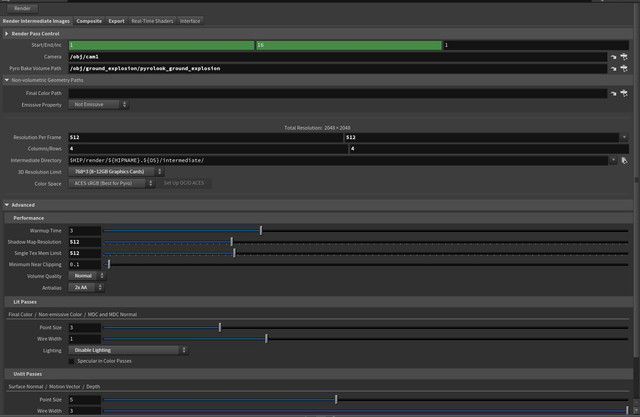Click the Unlit Passes heading
This screenshot has width=640, height=417.
[27, 374]
